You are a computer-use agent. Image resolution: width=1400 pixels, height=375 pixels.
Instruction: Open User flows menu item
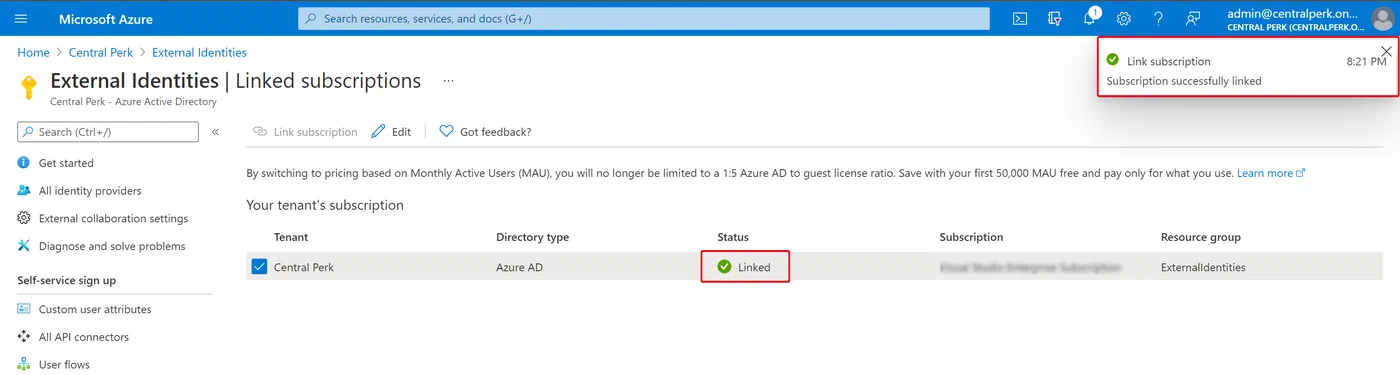[64, 365]
